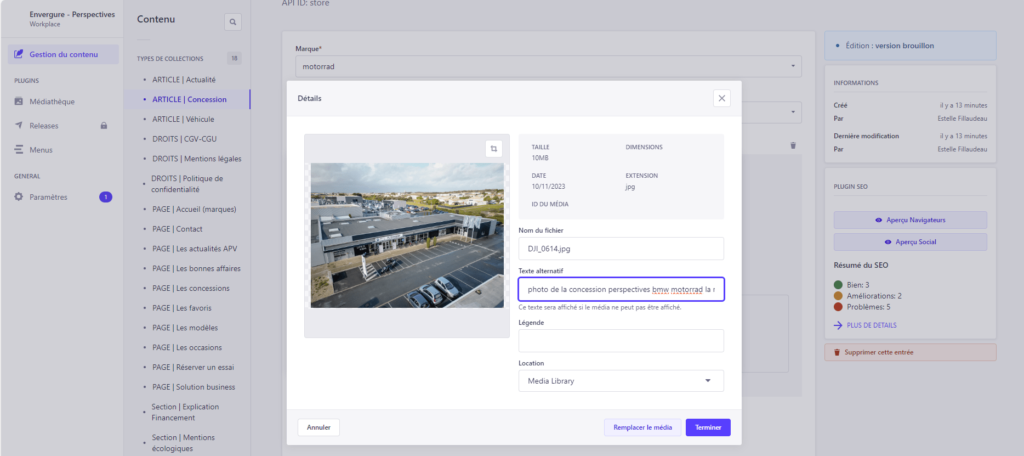Select DROITS | Politique de confidentialité
Screen dimensions: 1024x456
point(187,184)
